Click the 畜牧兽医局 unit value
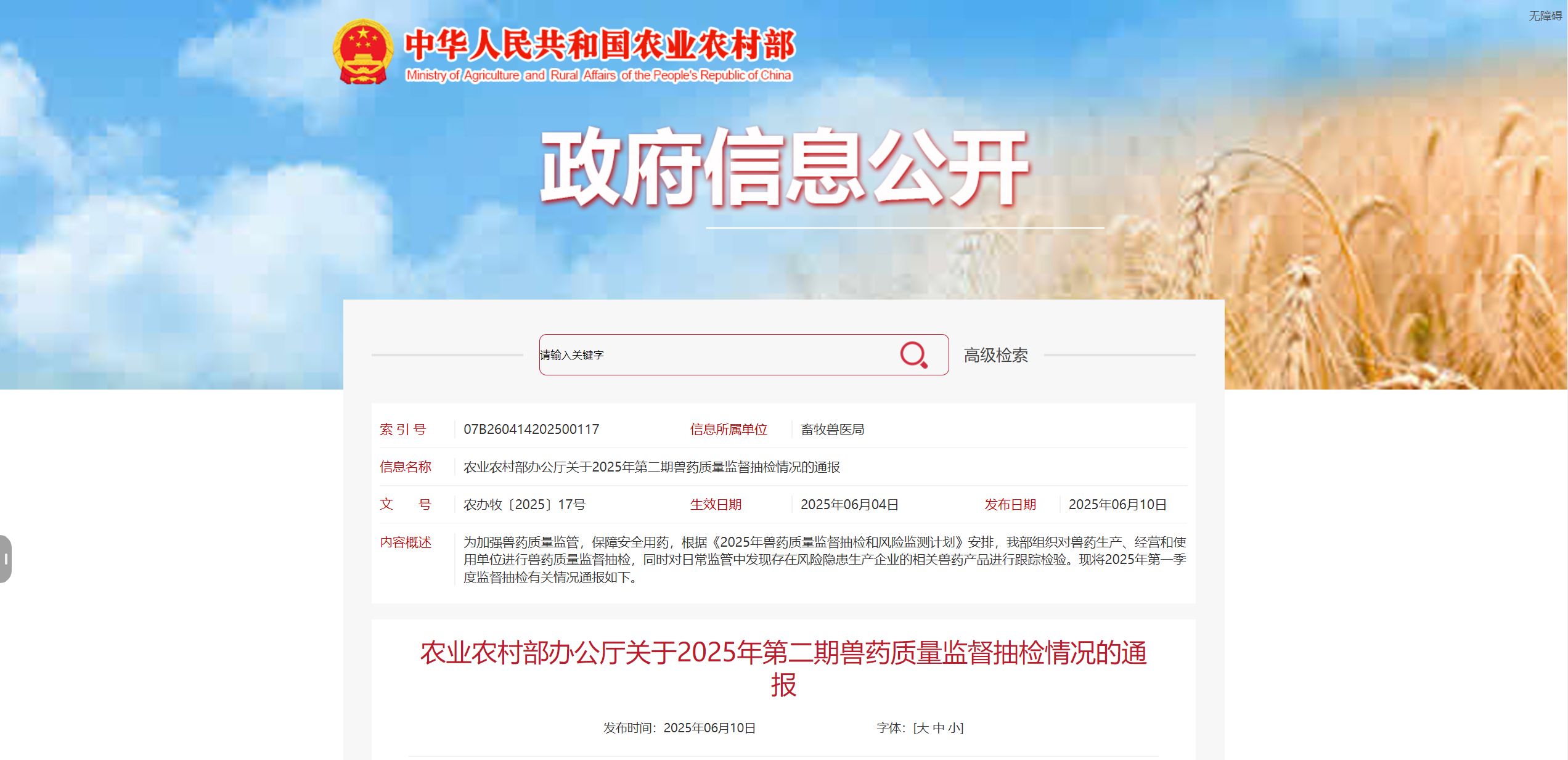 tap(832, 429)
